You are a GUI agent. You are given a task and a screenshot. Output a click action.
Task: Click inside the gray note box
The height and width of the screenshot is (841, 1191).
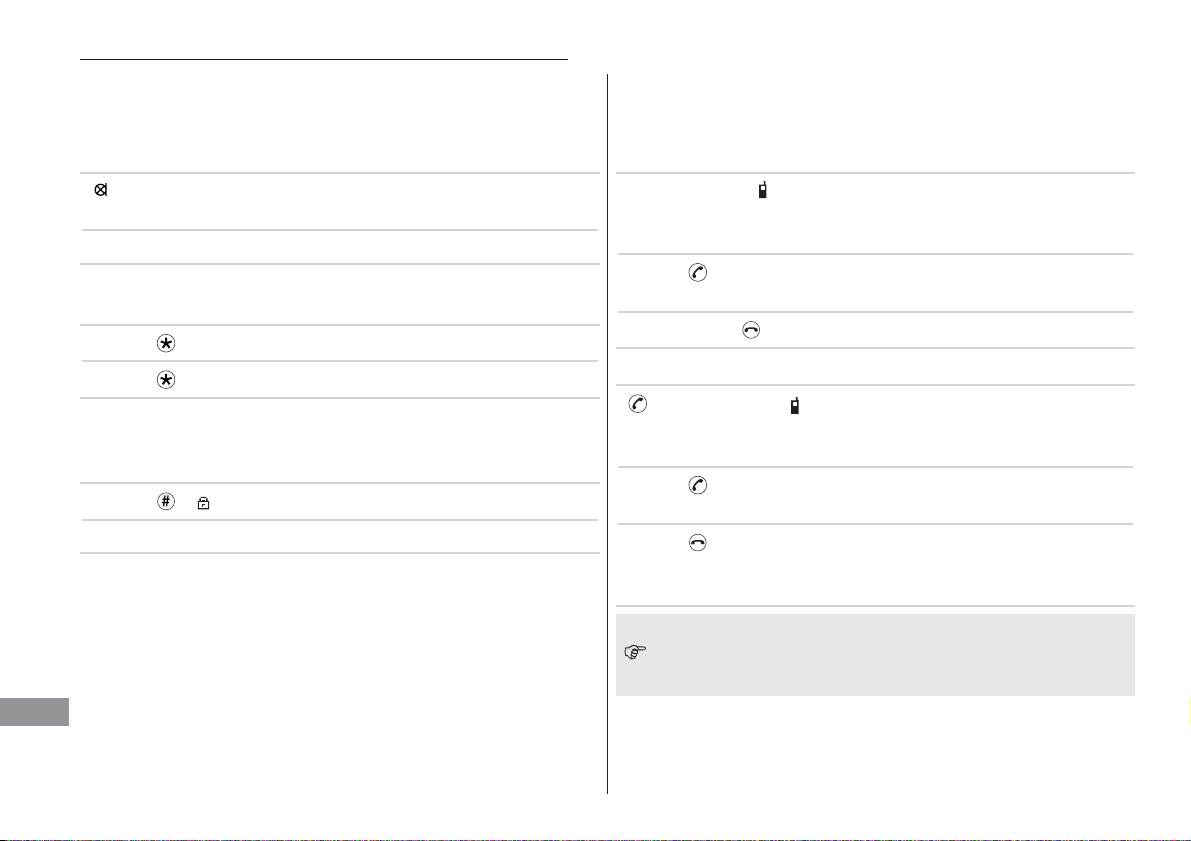click(875, 655)
